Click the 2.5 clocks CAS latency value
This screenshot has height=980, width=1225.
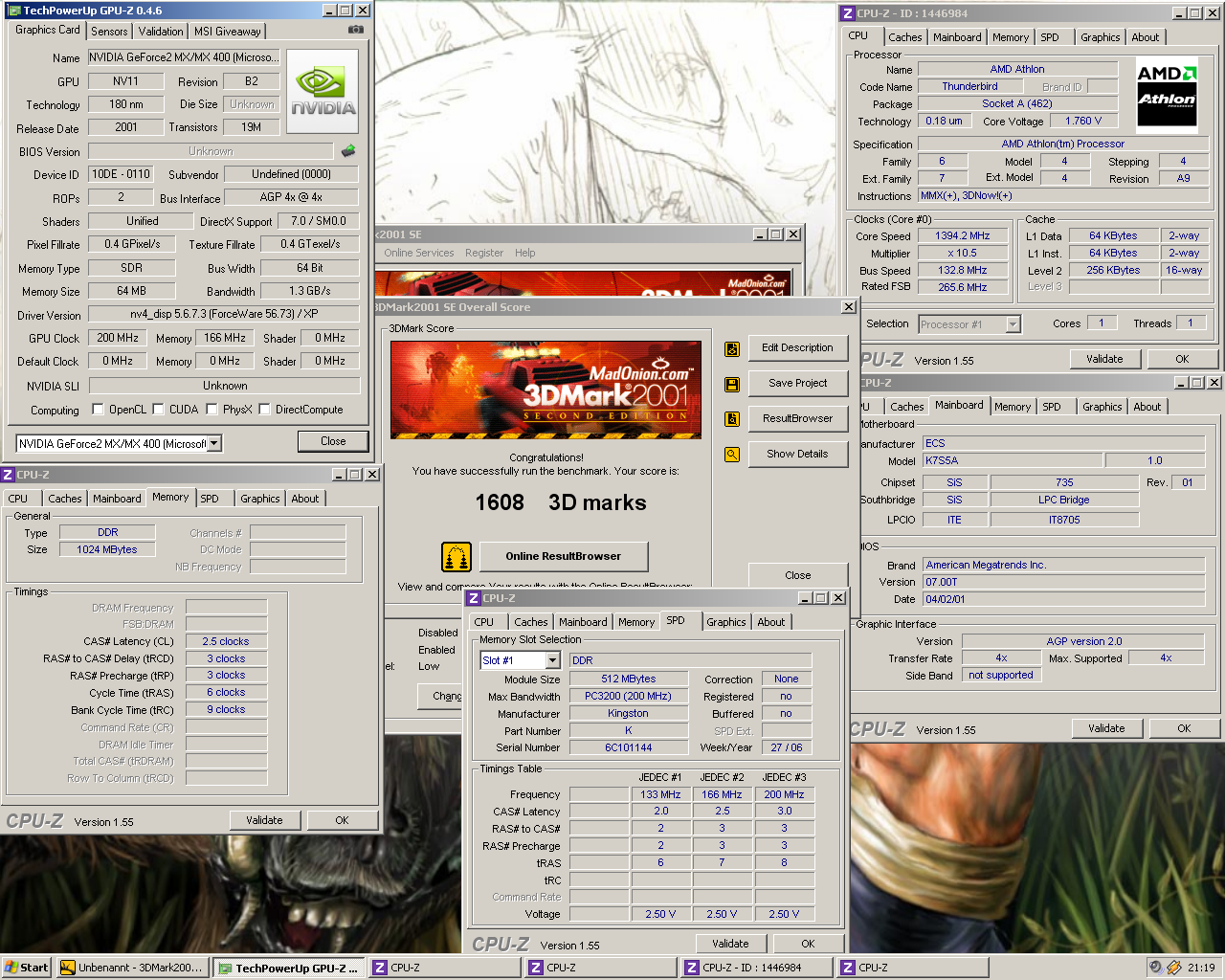(x=226, y=641)
